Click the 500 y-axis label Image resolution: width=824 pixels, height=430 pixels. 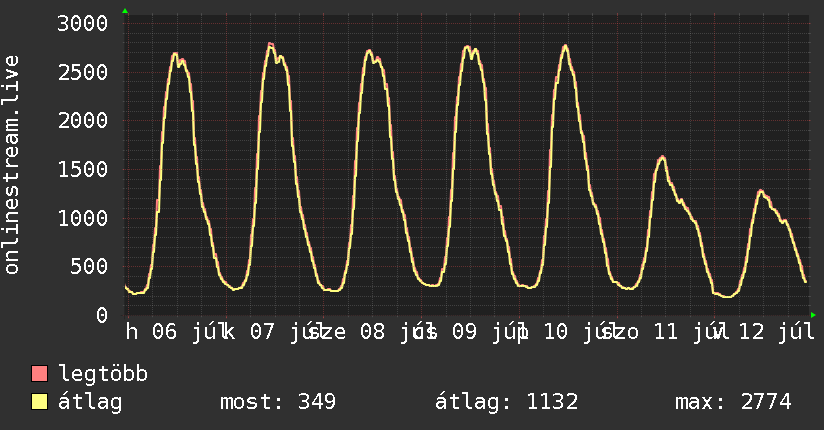(89, 267)
